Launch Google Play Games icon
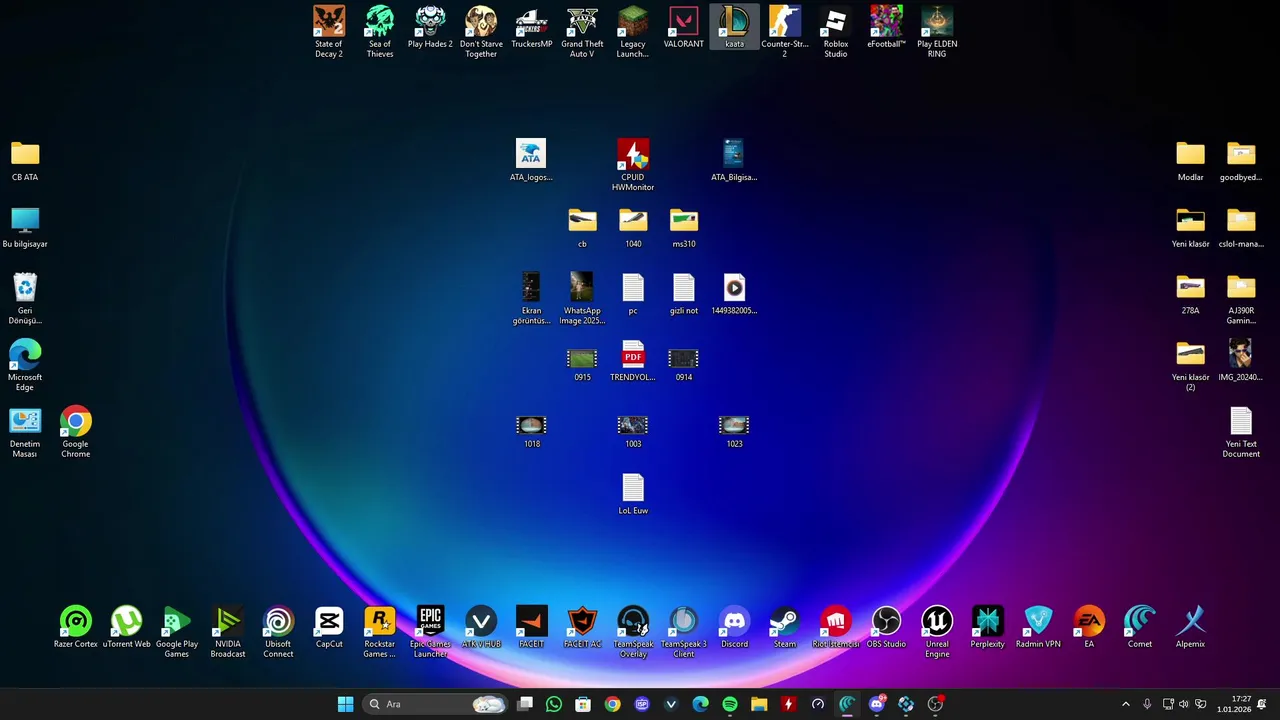Image resolution: width=1280 pixels, height=720 pixels. click(x=177, y=632)
